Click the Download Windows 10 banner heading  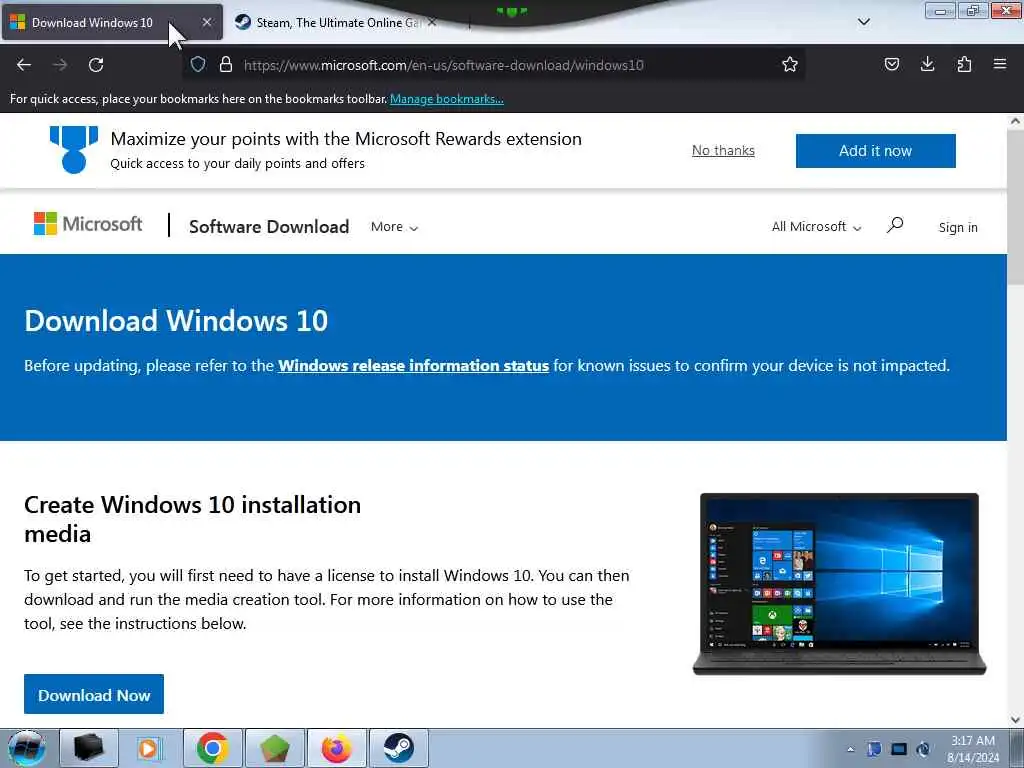[x=176, y=321]
